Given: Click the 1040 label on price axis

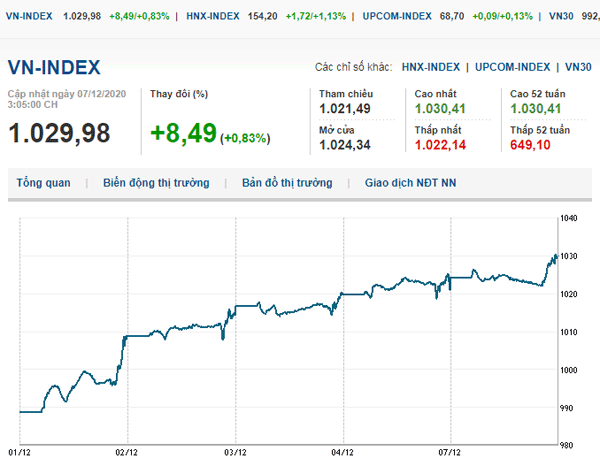Looking at the screenshot, I should (569, 218).
